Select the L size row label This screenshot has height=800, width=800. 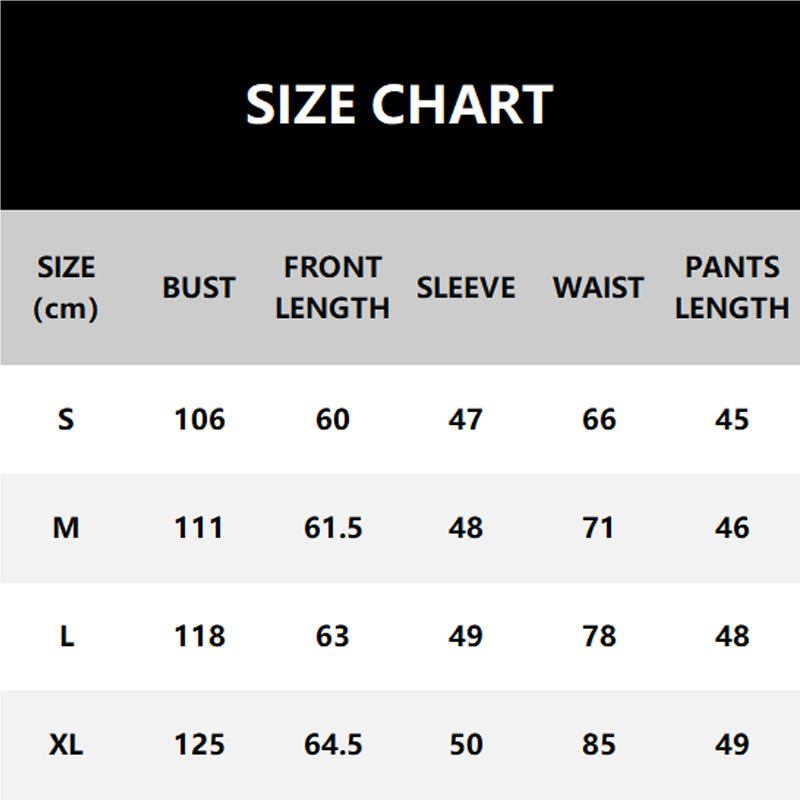(66, 636)
